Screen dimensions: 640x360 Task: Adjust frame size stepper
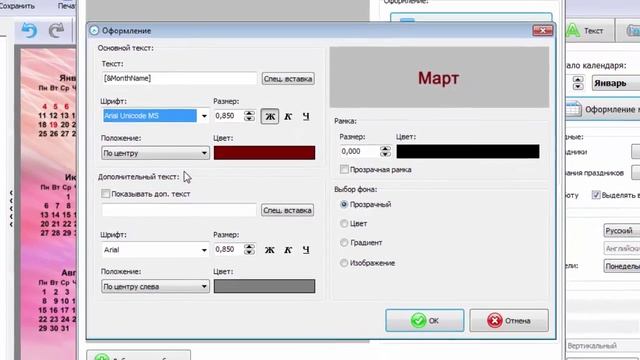coord(385,151)
